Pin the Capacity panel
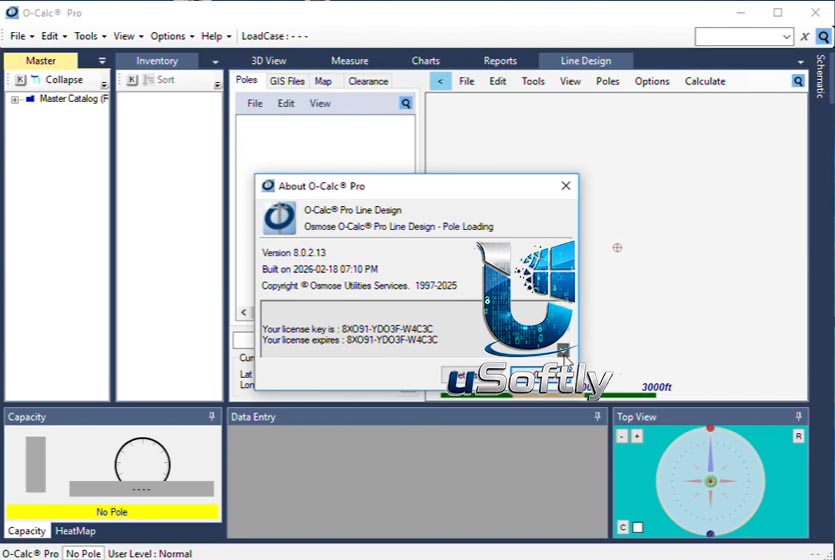The width and height of the screenshot is (835, 560). pos(211,416)
